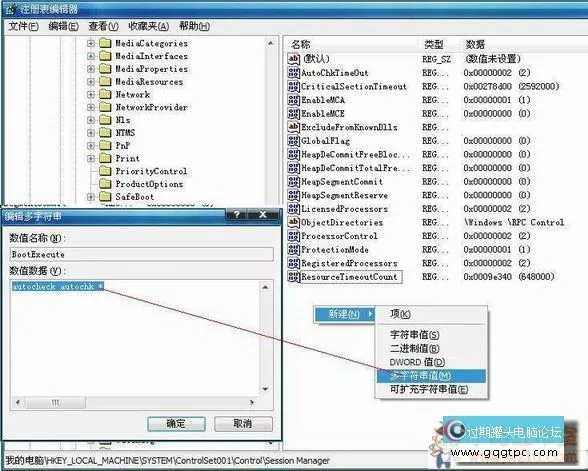This screenshot has width=588, height=471.
Task: Click the AutoChkTimeOut DWORD value icon
Action: 294,72
